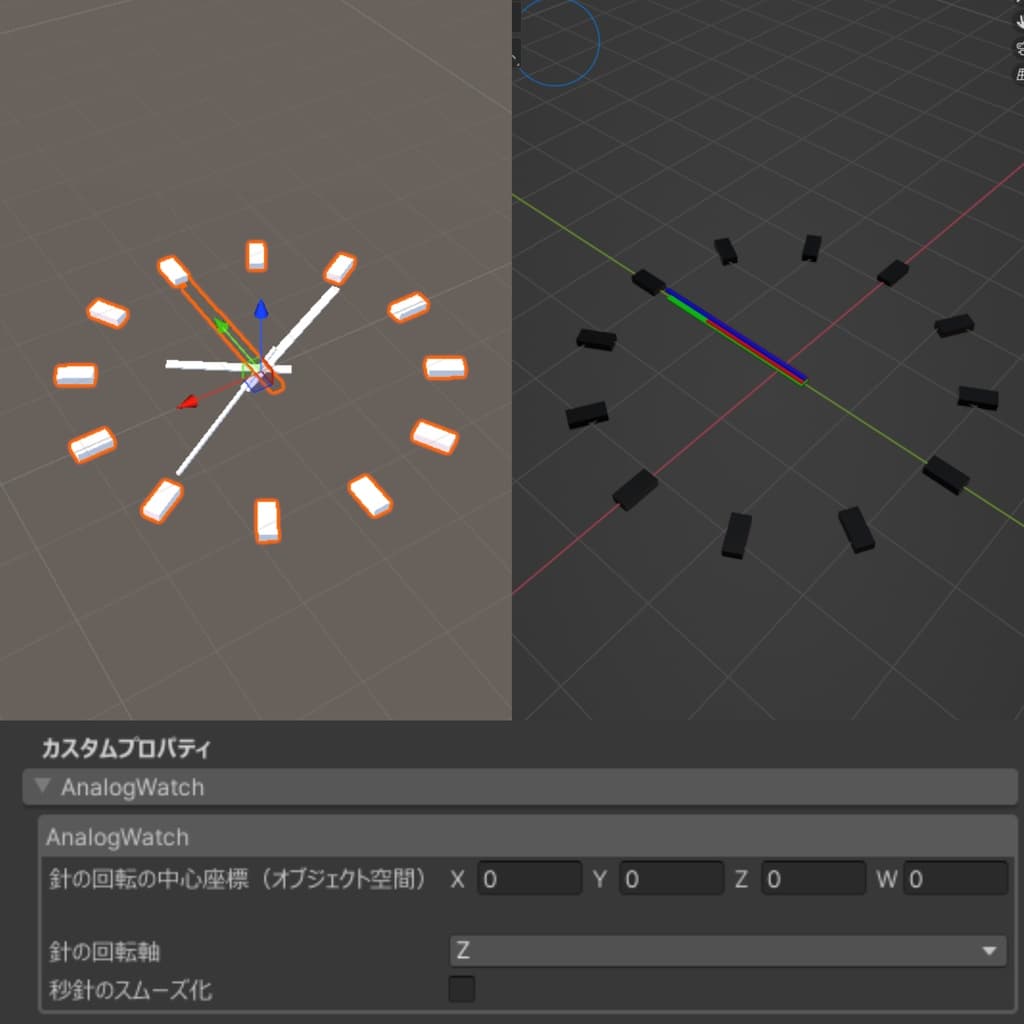Select the topmost white hour marker
This screenshot has height=1024, width=1024.
pos(257,256)
